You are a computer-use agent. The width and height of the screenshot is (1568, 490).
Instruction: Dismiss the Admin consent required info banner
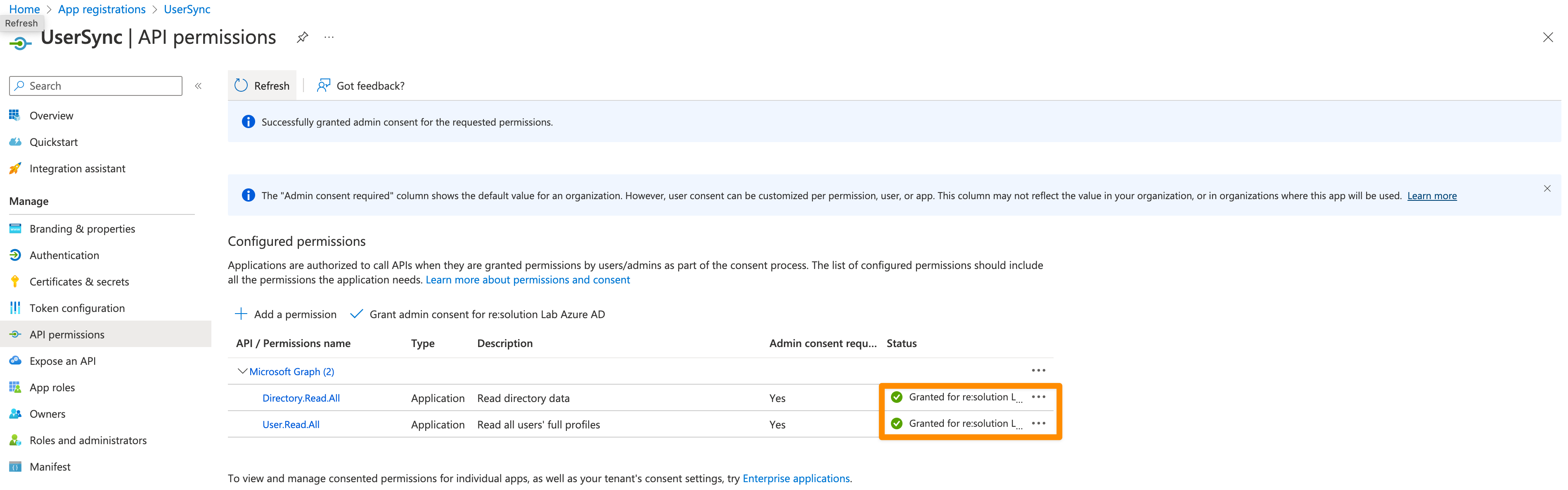click(x=1547, y=188)
